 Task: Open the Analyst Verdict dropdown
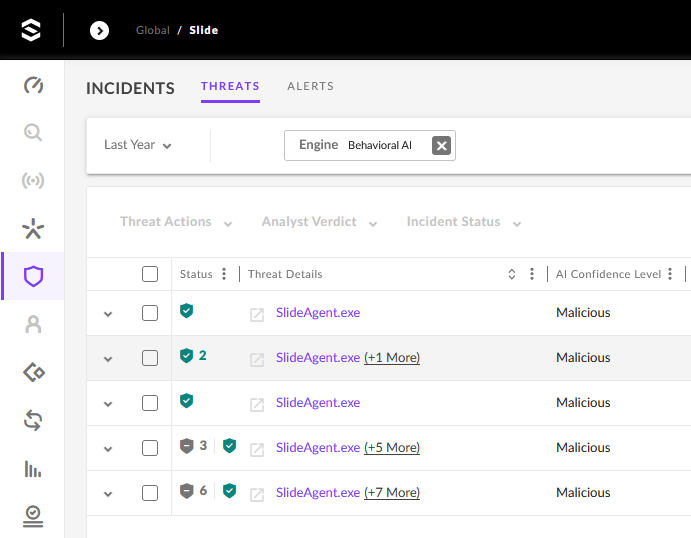(319, 222)
